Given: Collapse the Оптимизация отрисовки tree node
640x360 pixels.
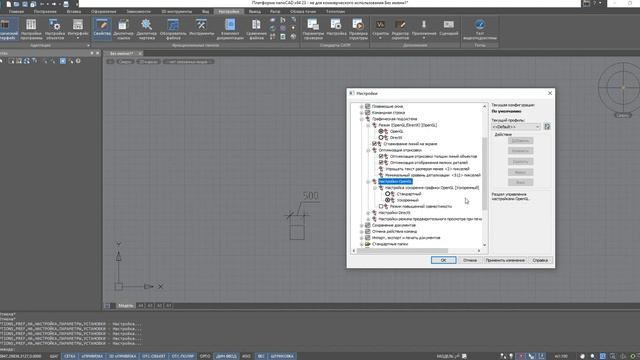Looking at the screenshot, I should pyautogui.click(x=368, y=150).
